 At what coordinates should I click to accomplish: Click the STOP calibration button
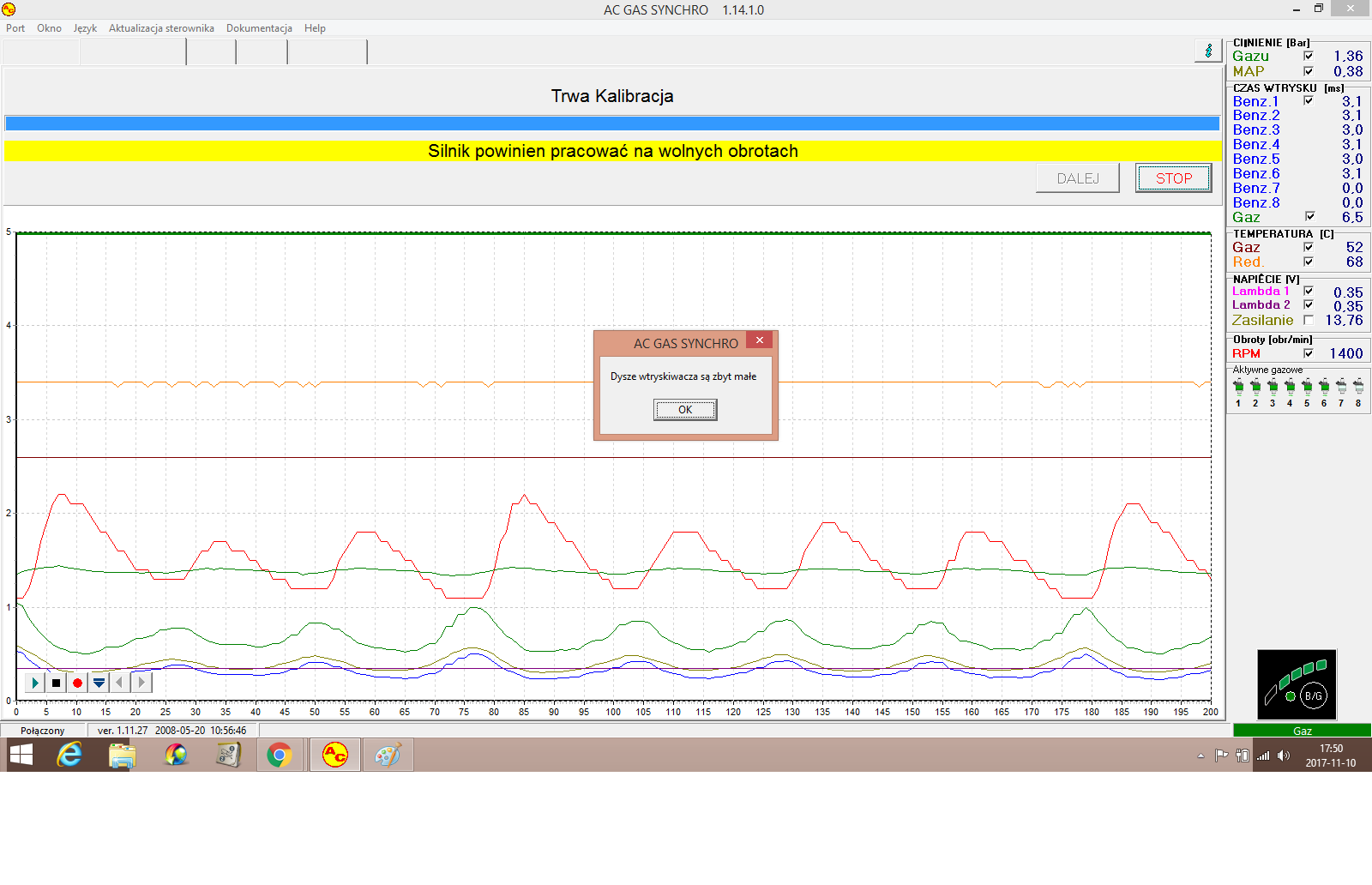pyautogui.click(x=1173, y=178)
